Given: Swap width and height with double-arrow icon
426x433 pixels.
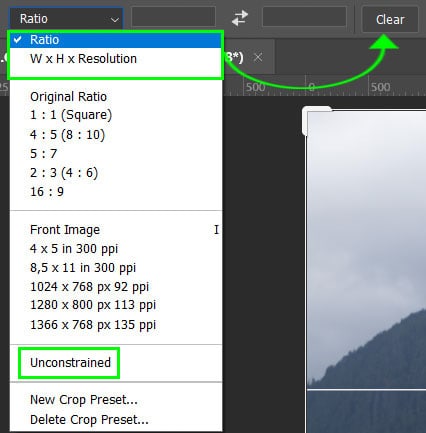Looking at the screenshot, I should click(x=240, y=18).
